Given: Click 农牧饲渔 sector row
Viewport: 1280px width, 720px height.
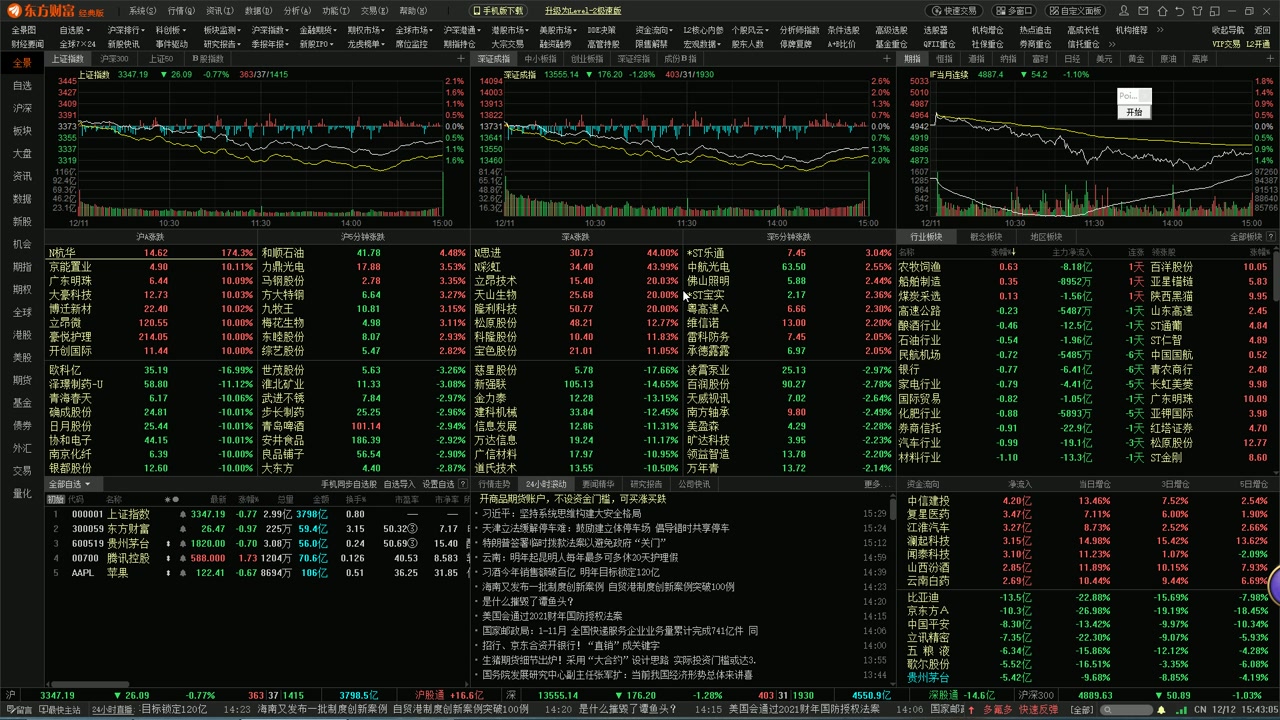Looking at the screenshot, I should (1085, 267).
